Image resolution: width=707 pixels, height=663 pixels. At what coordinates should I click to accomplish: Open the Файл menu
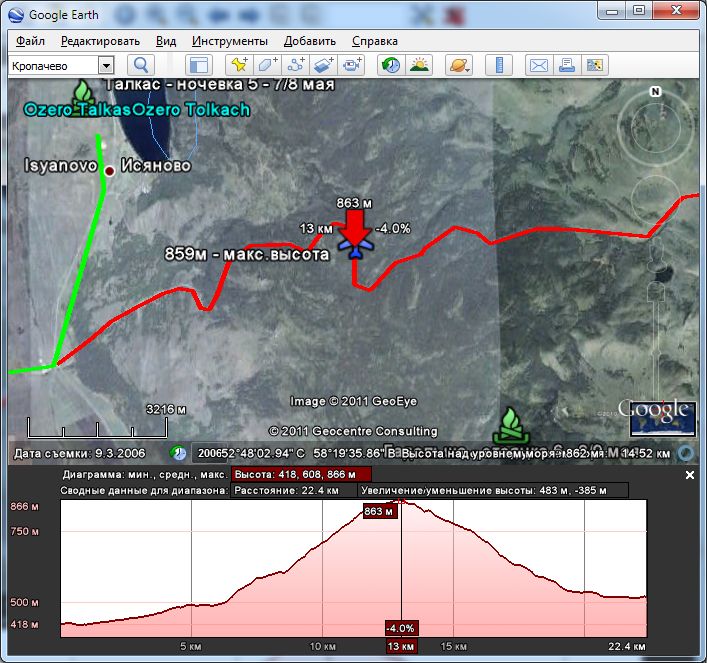coord(30,41)
